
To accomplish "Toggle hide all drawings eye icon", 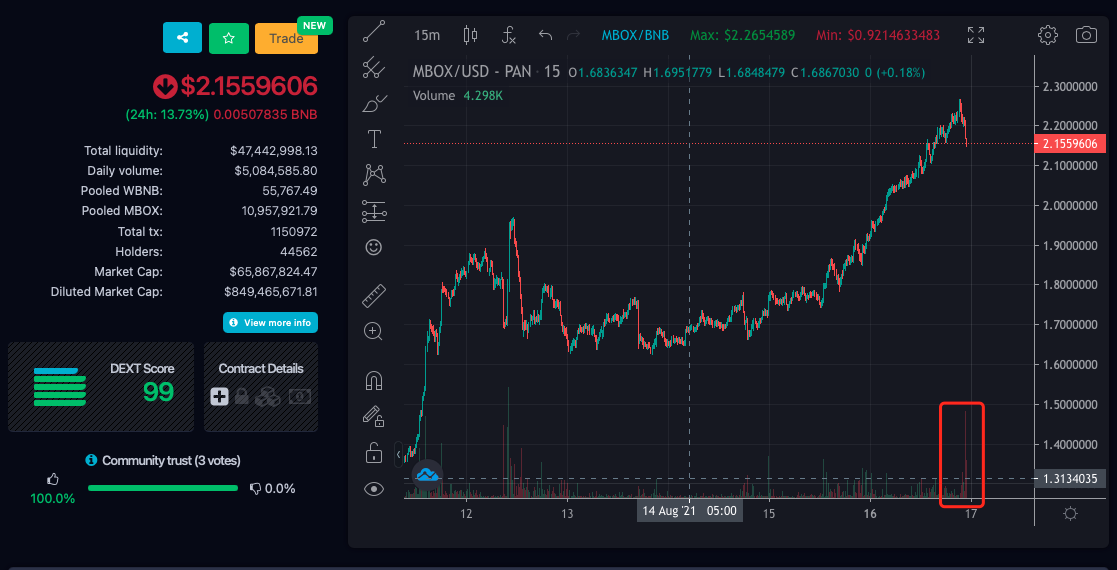I will (373, 489).
